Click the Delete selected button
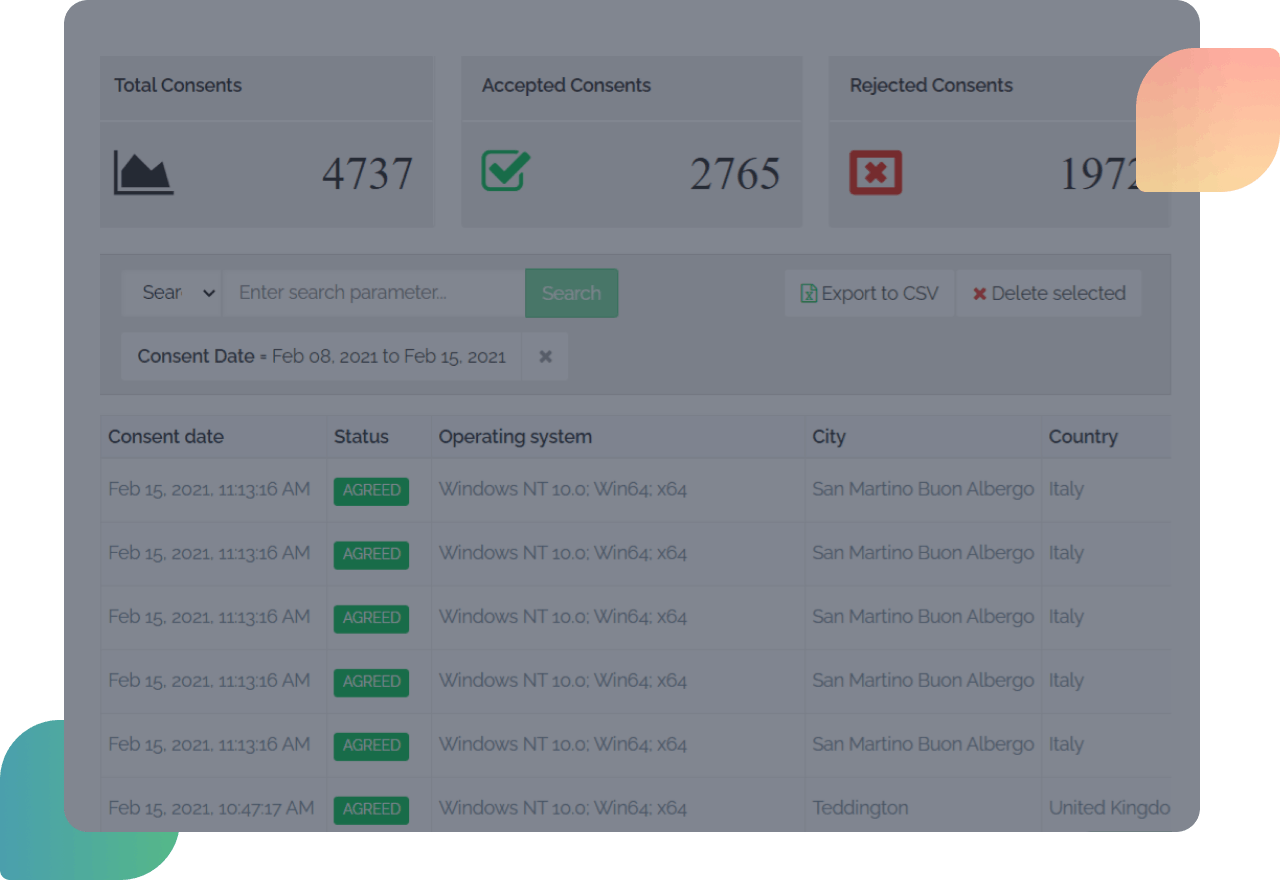This screenshot has height=880, width=1280. click(1049, 293)
